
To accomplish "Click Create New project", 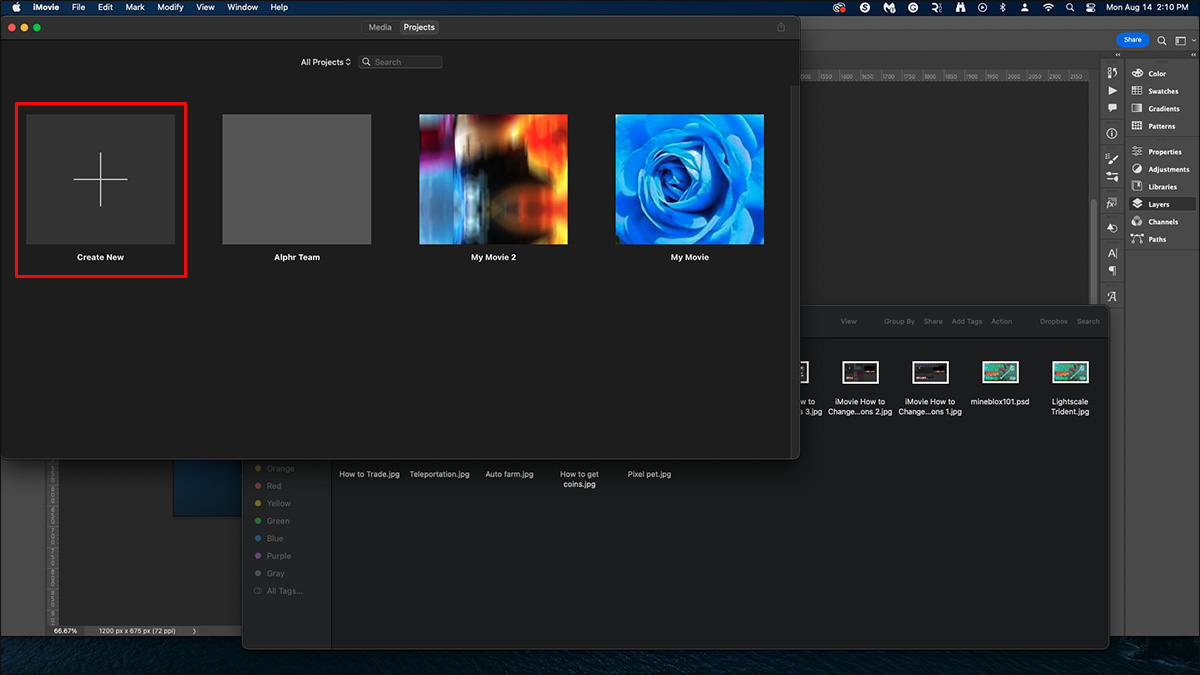I will click(x=100, y=180).
